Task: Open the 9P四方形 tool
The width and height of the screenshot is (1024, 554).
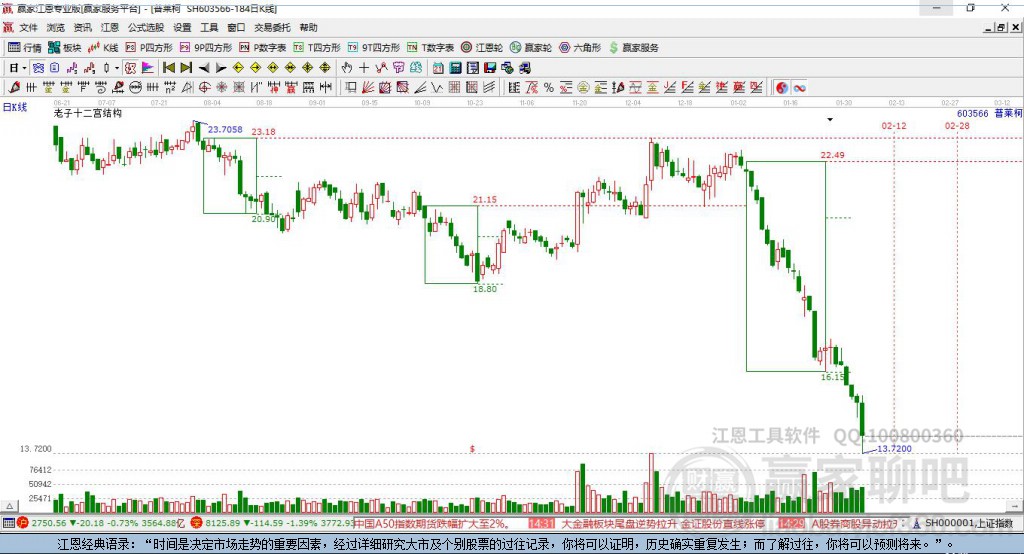Action: [206, 48]
